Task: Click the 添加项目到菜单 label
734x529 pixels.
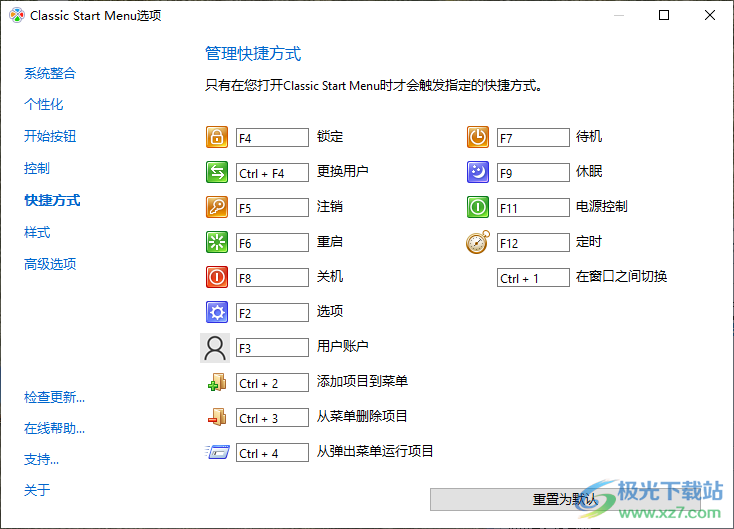Action: click(x=362, y=381)
